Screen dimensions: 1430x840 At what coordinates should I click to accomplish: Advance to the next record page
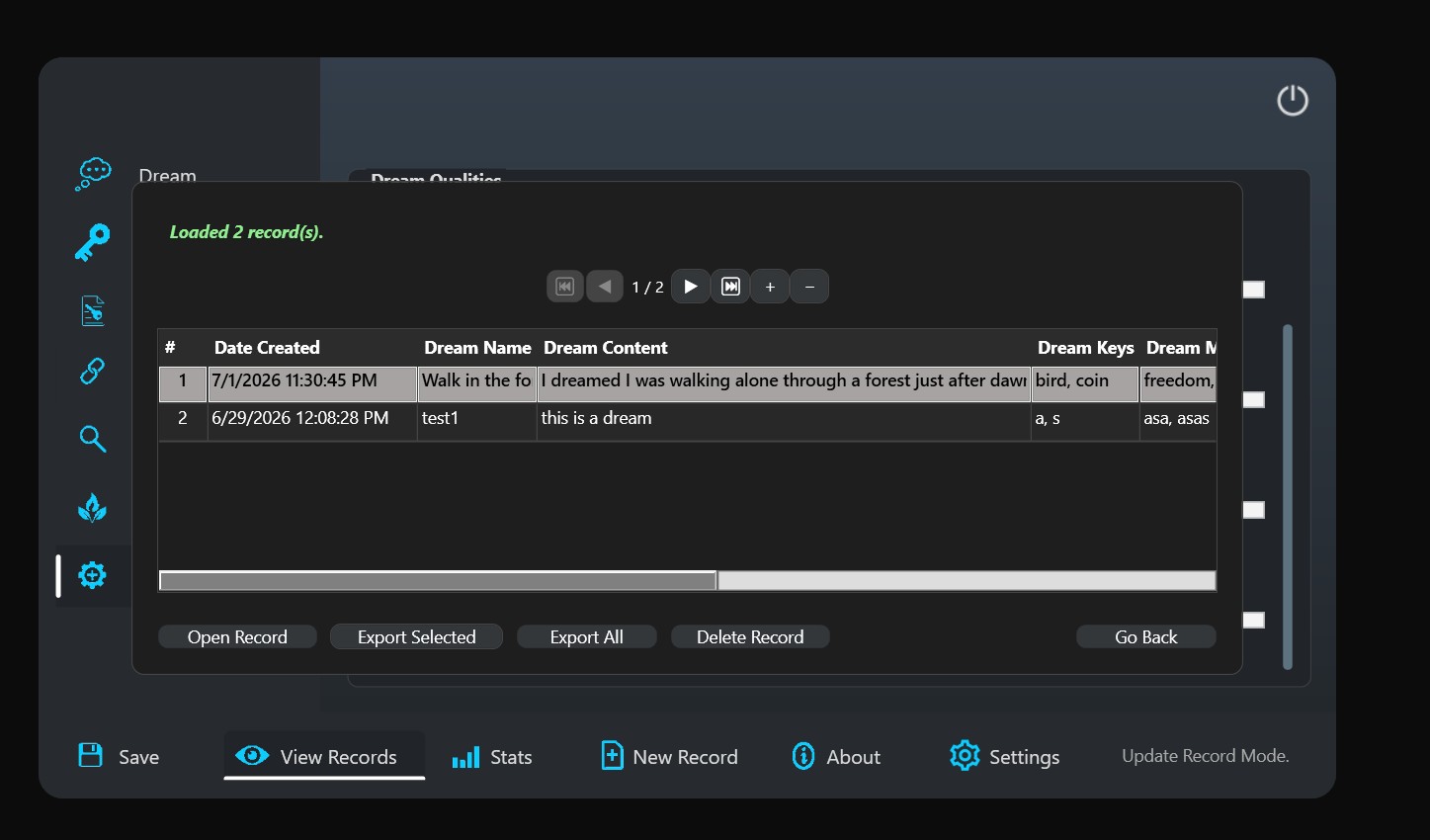[691, 287]
